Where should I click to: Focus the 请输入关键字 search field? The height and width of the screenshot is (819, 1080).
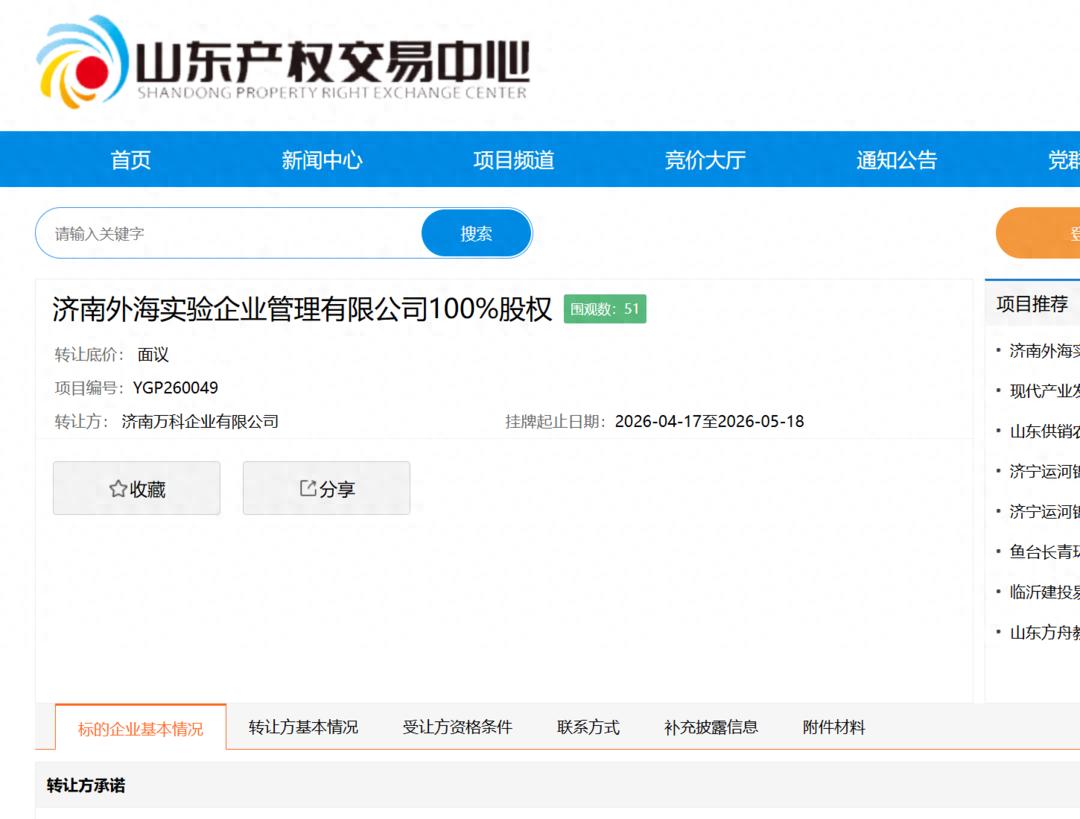(229, 234)
